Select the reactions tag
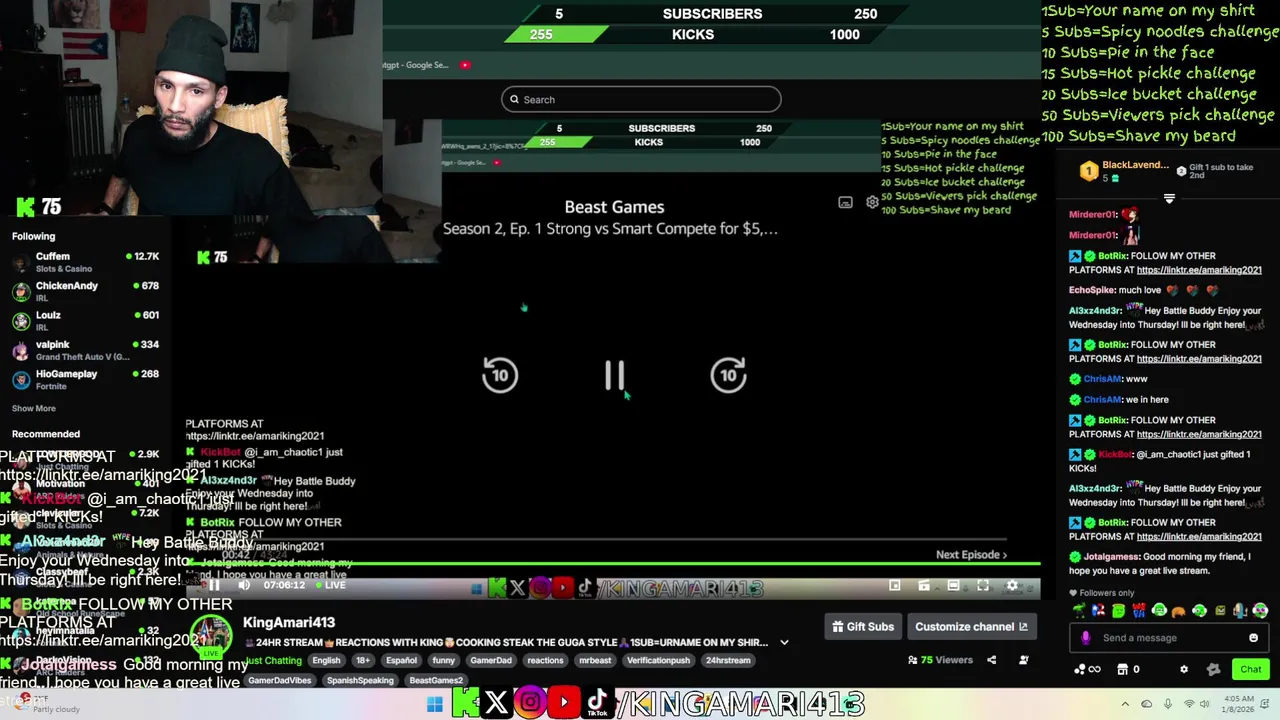This screenshot has width=1280, height=720. pyautogui.click(x=545, y=660)
